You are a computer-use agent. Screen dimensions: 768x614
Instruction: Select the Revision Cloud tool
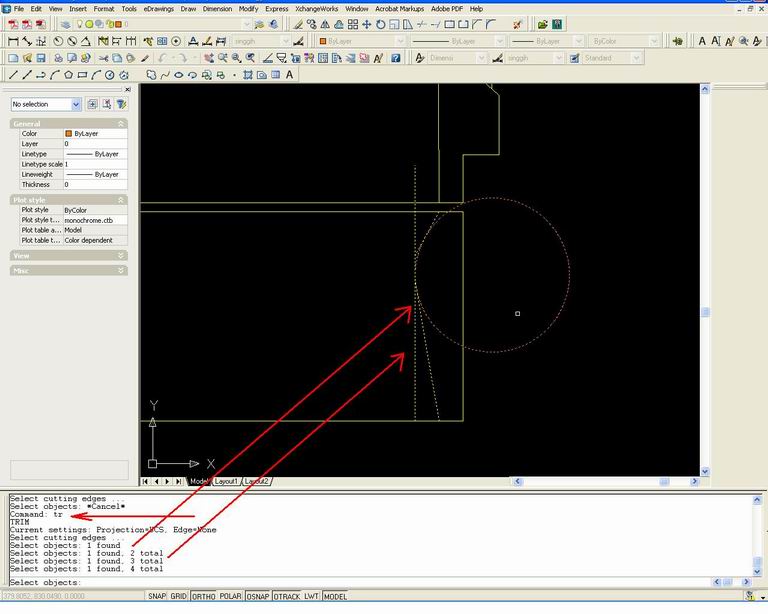[x=151, y=75]
